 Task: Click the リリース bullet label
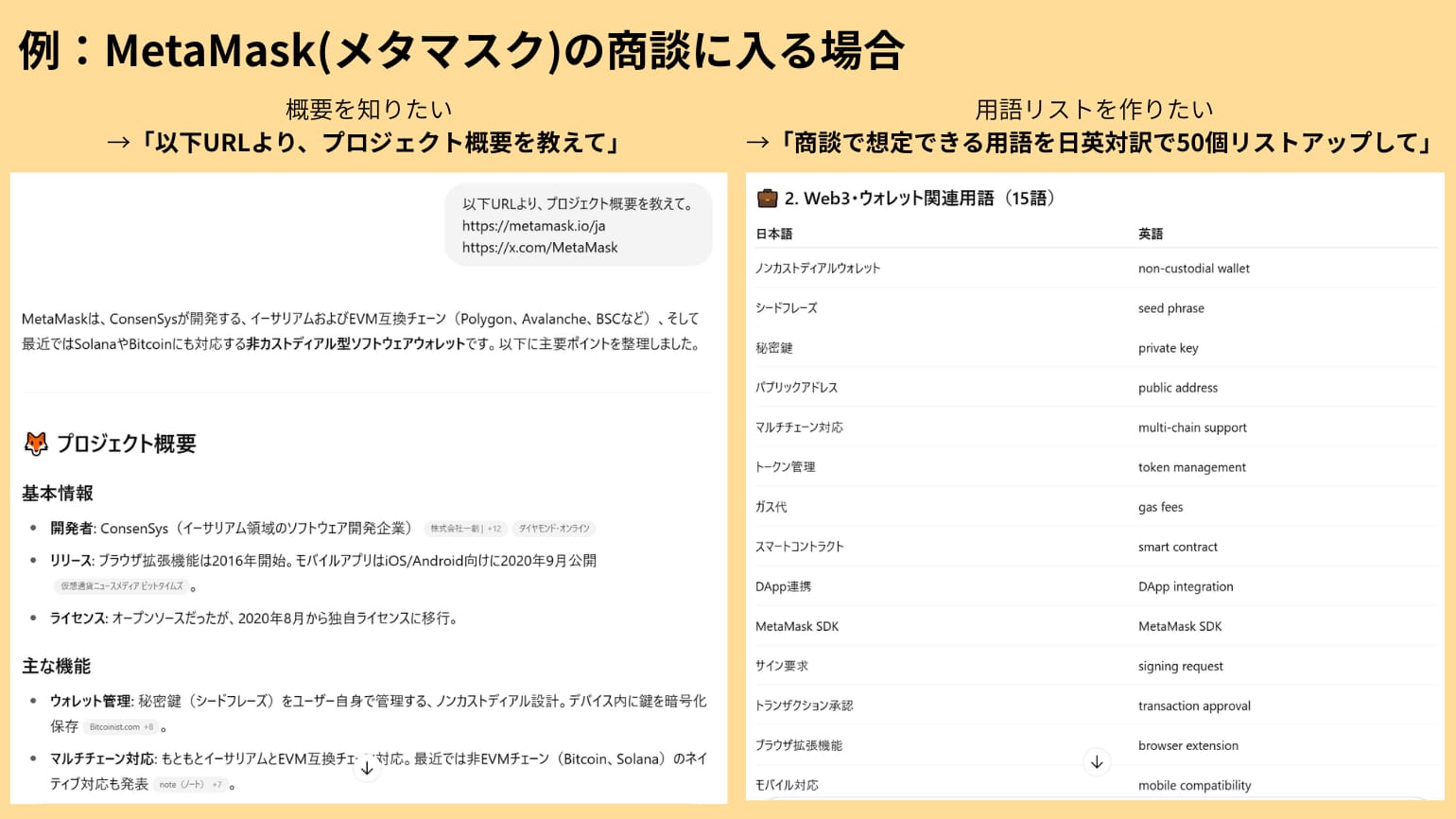[x=72, y=561]
